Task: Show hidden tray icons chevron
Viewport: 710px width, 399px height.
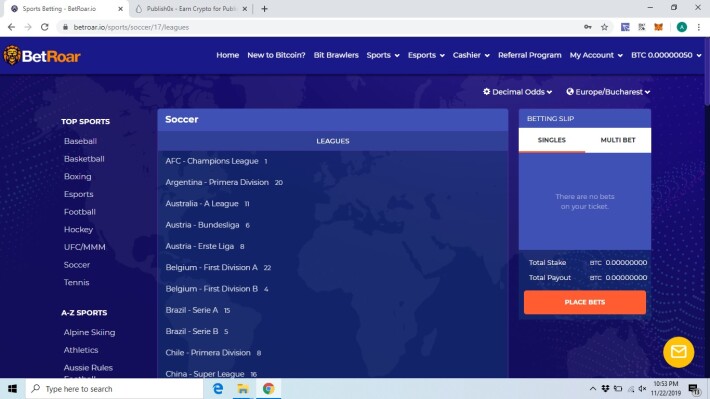Action: tap(592, 389)
